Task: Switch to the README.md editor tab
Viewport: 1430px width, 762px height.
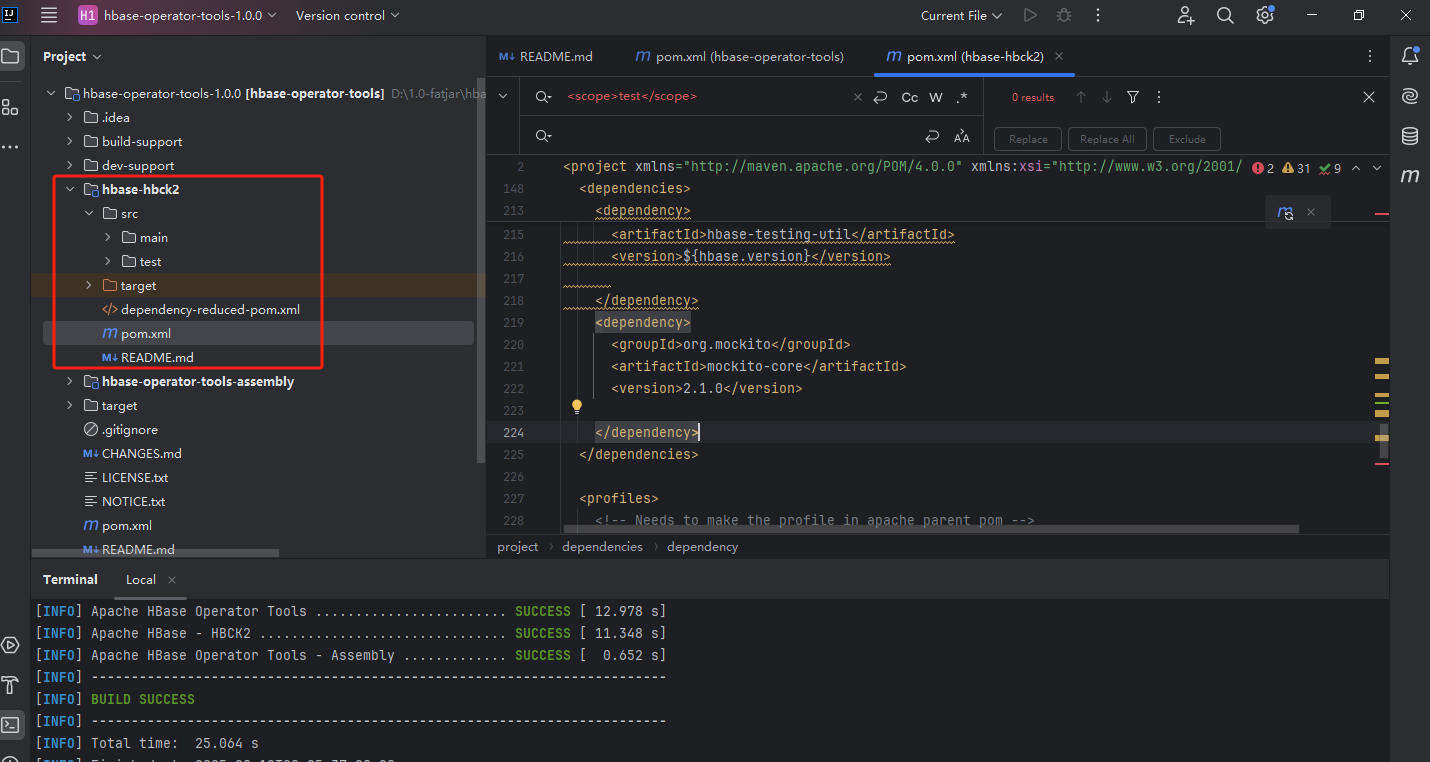Action: point(546,57)
